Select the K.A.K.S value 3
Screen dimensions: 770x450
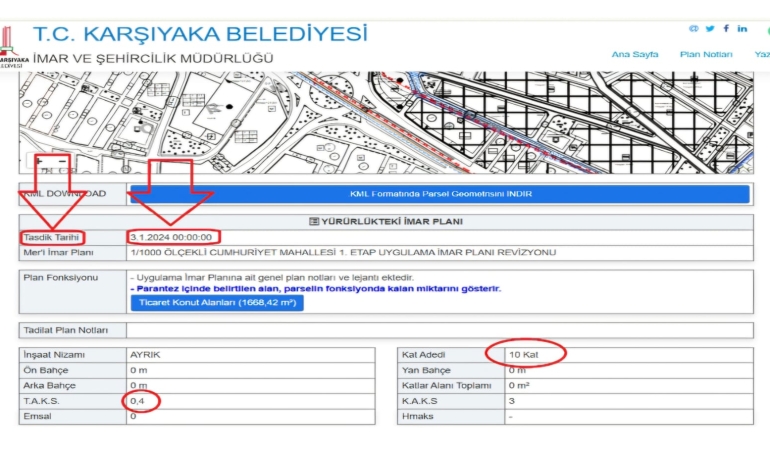pos(512,401)
